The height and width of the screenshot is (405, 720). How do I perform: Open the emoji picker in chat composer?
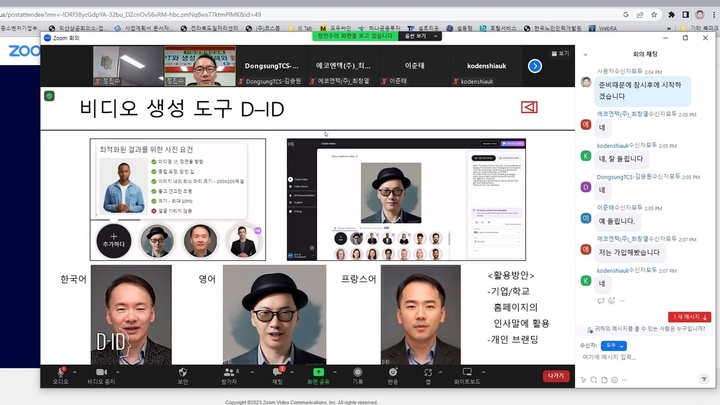click(614, 380)
